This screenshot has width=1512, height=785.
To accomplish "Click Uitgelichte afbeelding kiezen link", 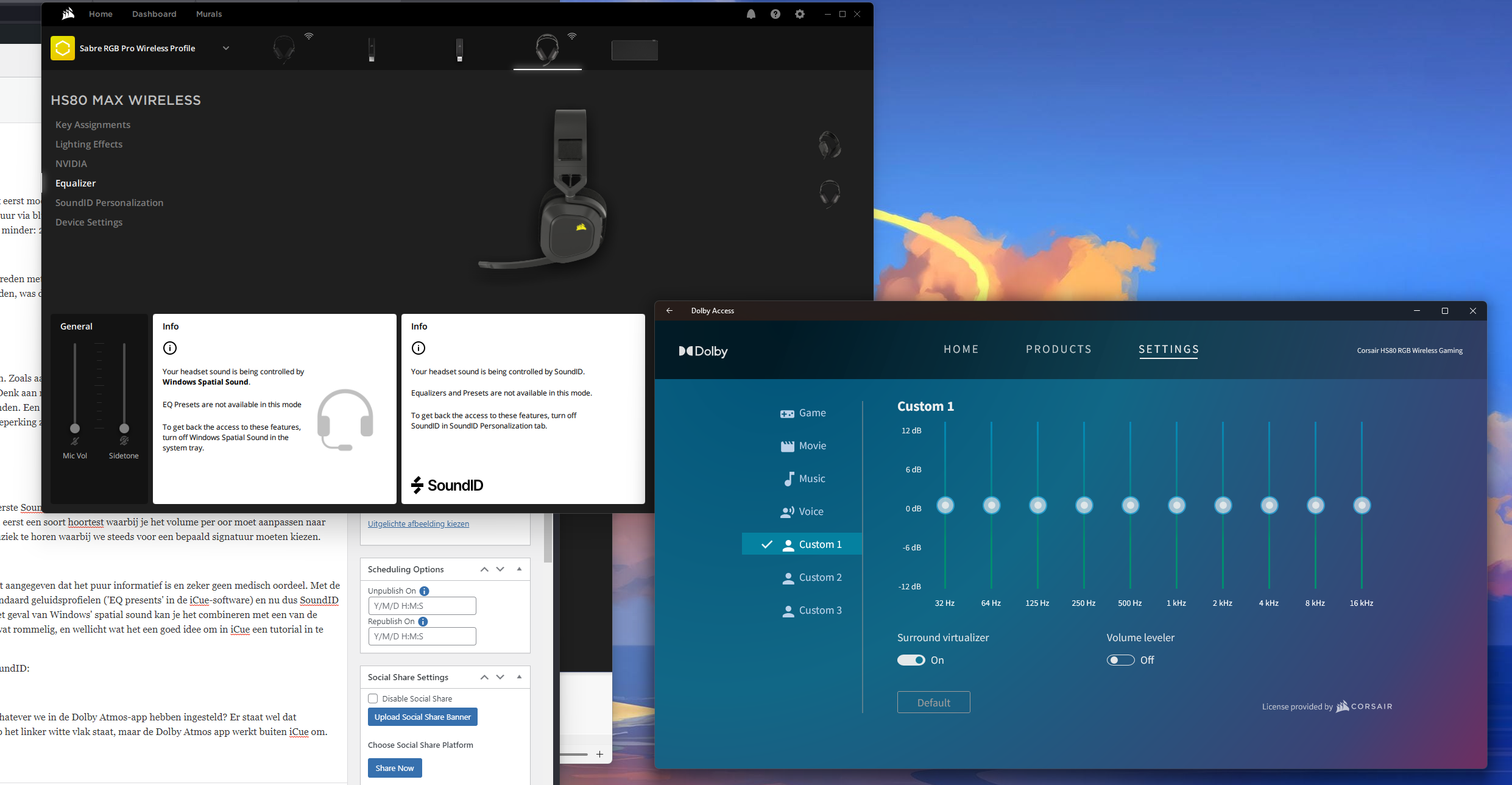I will [x=419, y=524].
